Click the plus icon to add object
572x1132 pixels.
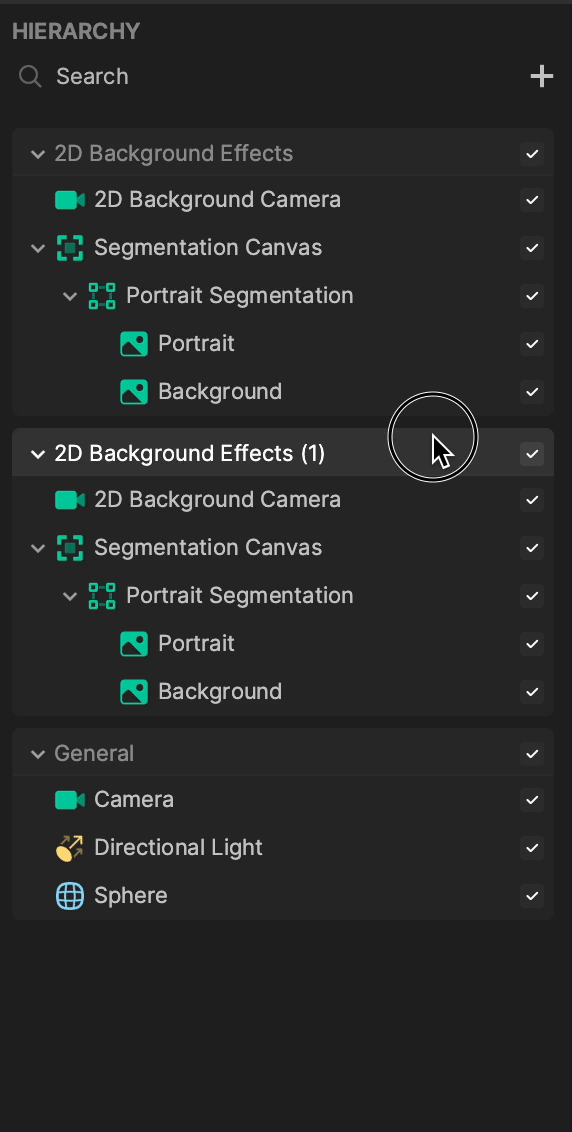click(x=542, y=76)
